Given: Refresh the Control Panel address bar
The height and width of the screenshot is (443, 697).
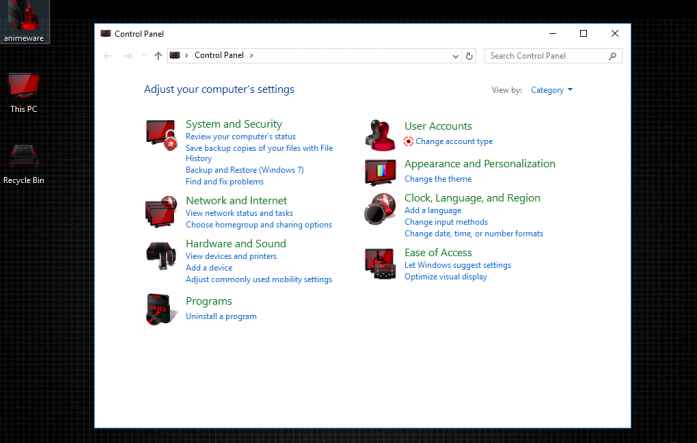Looking at the screenshot, I should 470,56.
